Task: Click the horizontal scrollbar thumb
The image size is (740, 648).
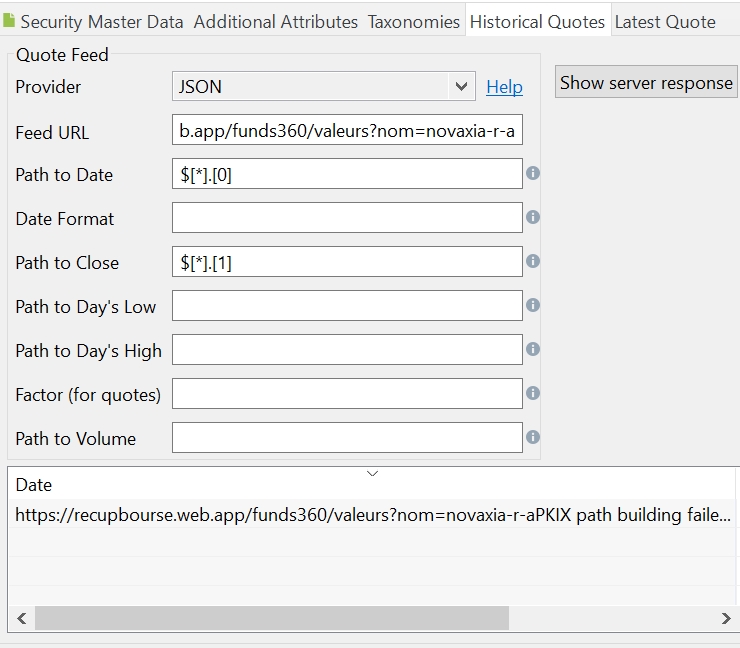Action: (x=272, y=619)
